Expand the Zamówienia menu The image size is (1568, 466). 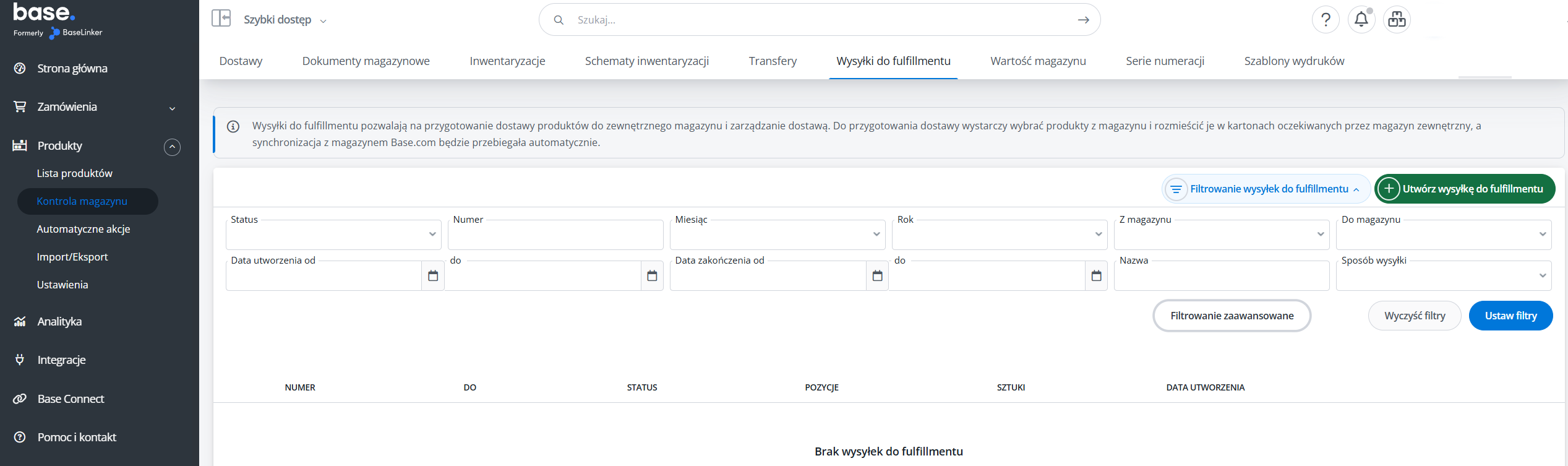click(172, 108)
